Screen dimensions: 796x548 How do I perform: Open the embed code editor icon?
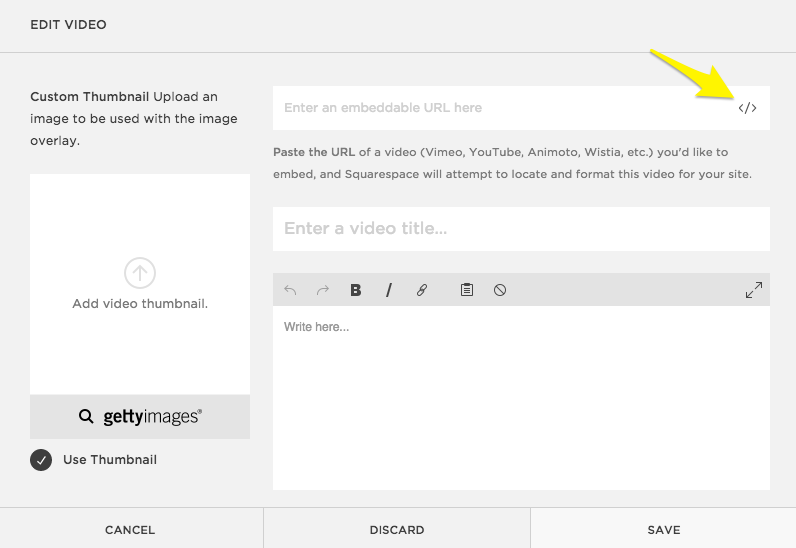point(747,108)
